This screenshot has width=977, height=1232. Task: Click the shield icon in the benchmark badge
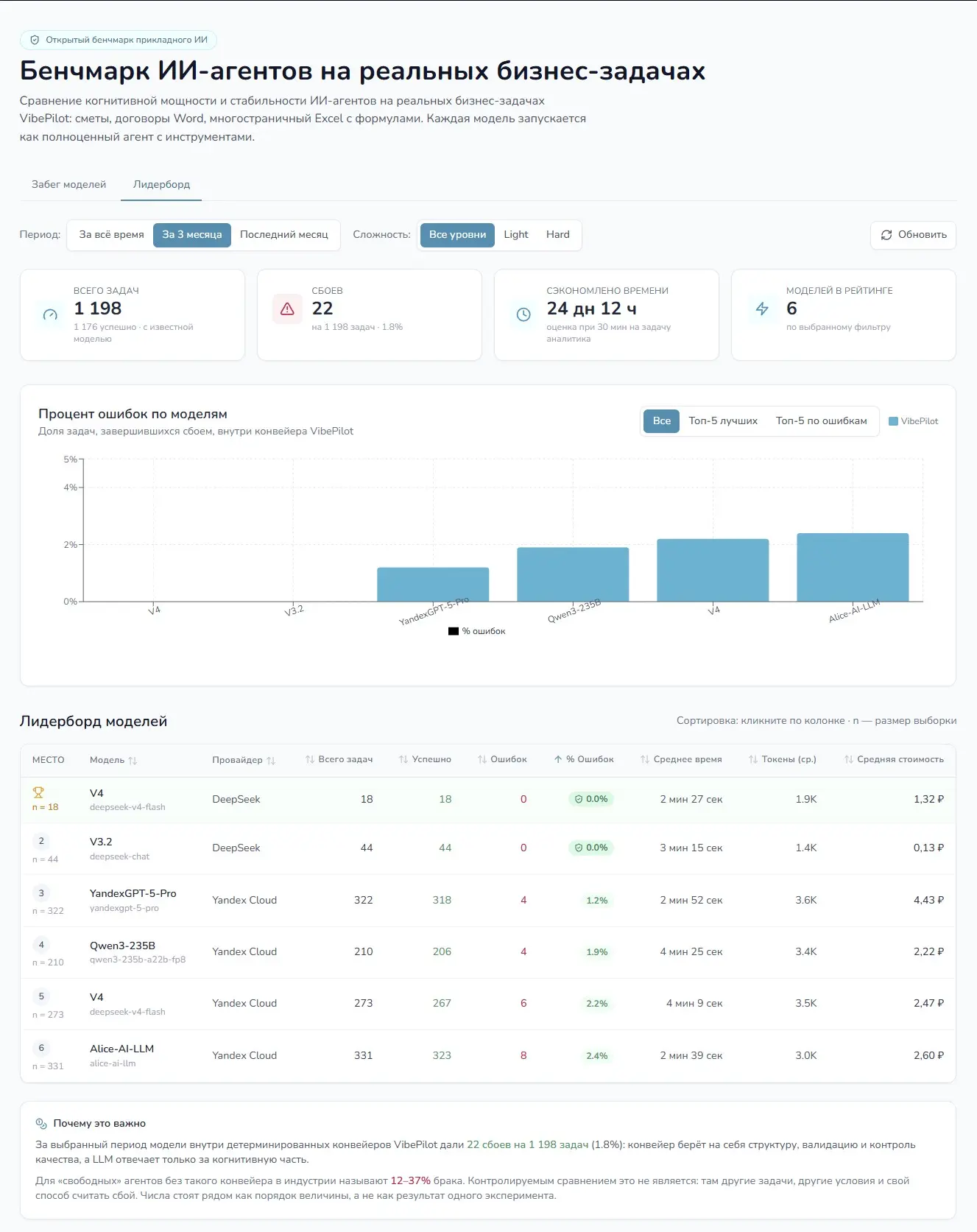[x=35, y=40]
